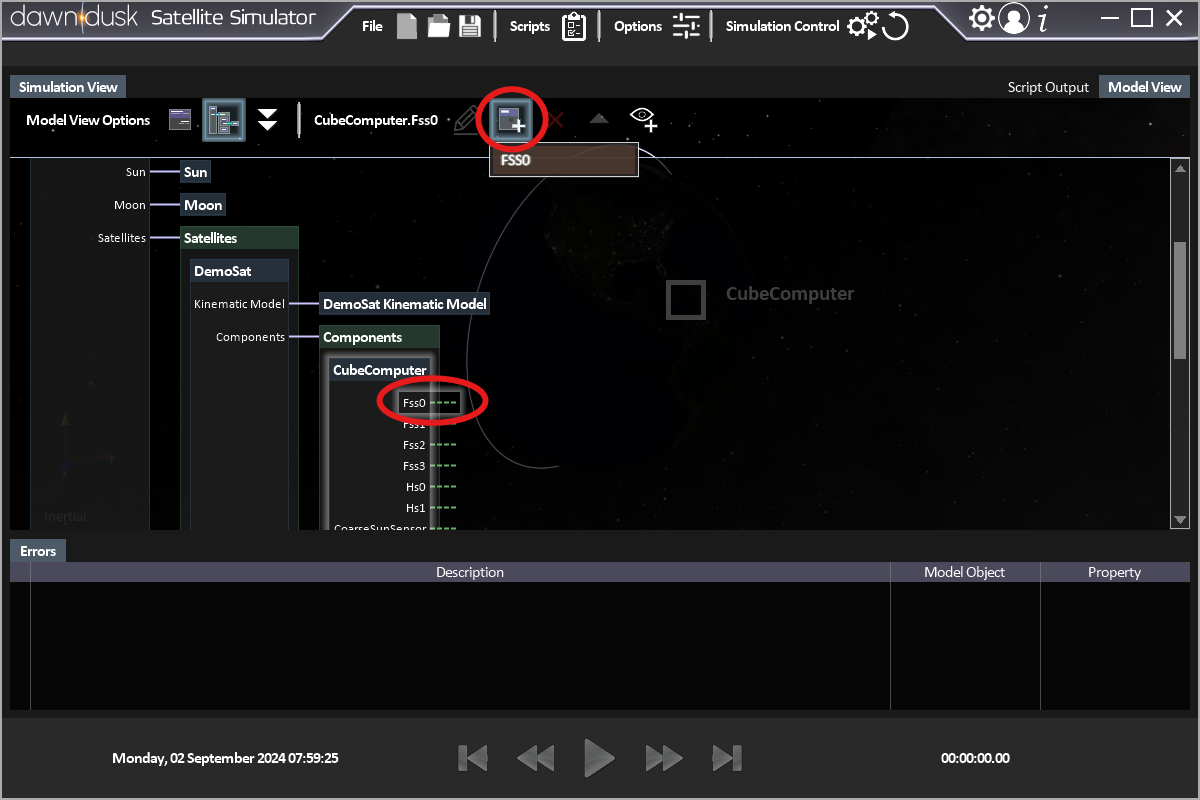This screenshot has width=1200, height=800.
Task: Play the simulation
Action: pos(599,758)
